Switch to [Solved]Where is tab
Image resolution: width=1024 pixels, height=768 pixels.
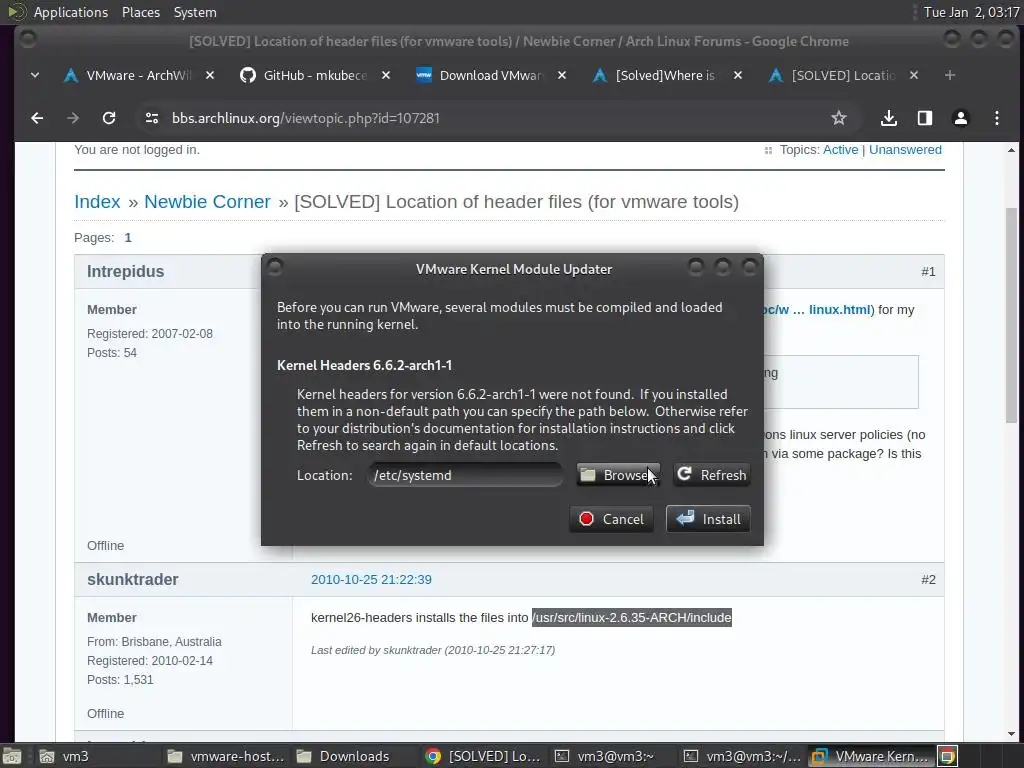tap(665, 76)
